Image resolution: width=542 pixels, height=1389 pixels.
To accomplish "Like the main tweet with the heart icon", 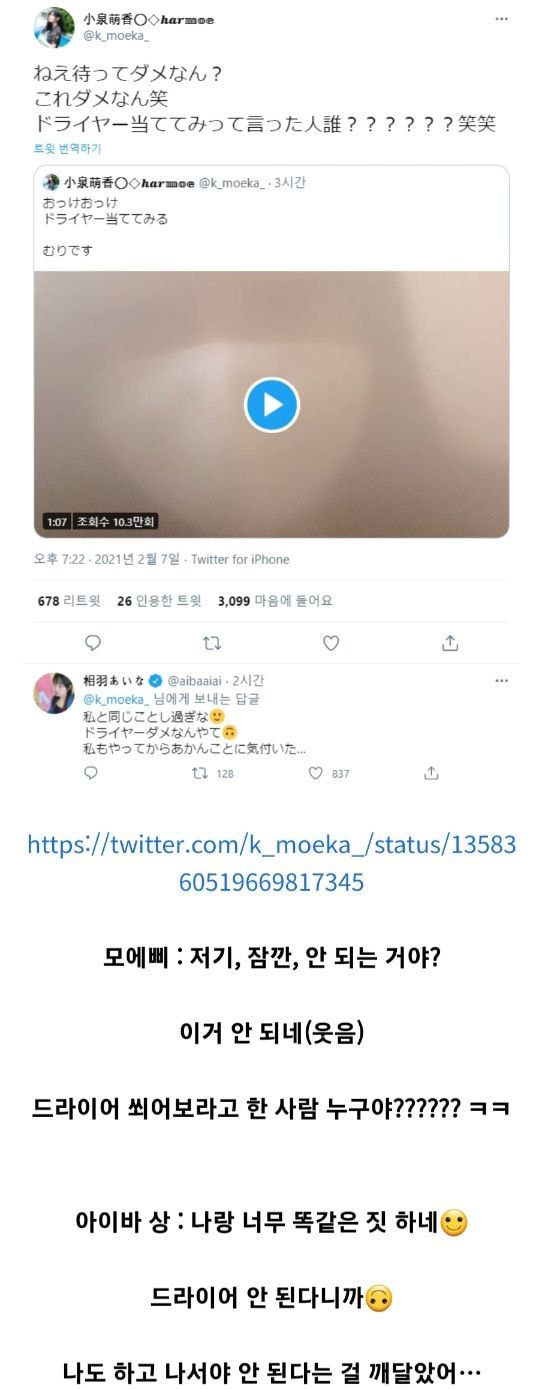I will coord(331,642).
